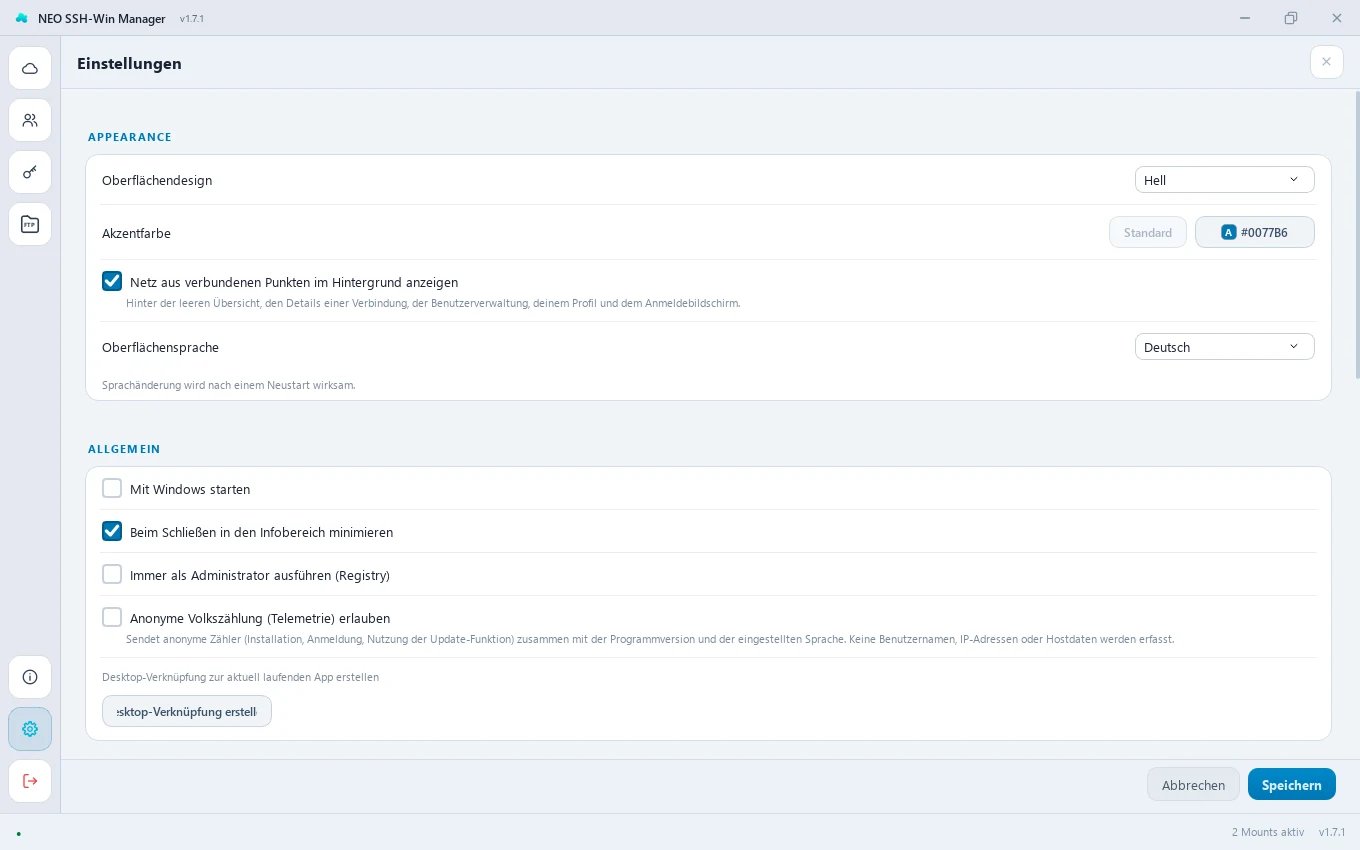Click the settings gear icon in sidebar
This screenshot has height=850, width=1360.
[30, 729]
